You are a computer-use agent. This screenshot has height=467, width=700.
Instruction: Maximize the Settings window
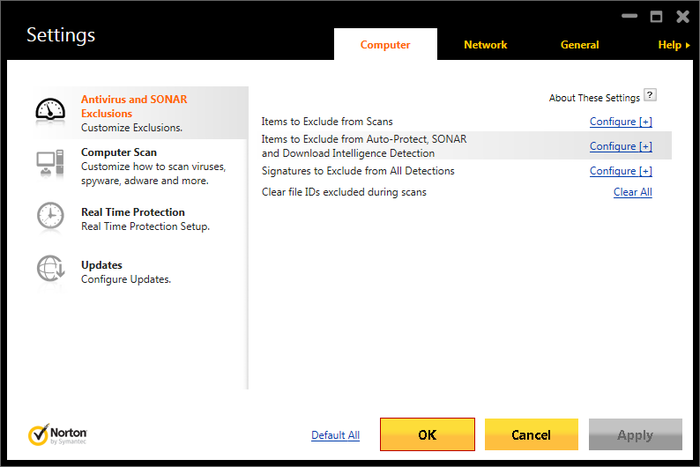[x=656, y=16]
